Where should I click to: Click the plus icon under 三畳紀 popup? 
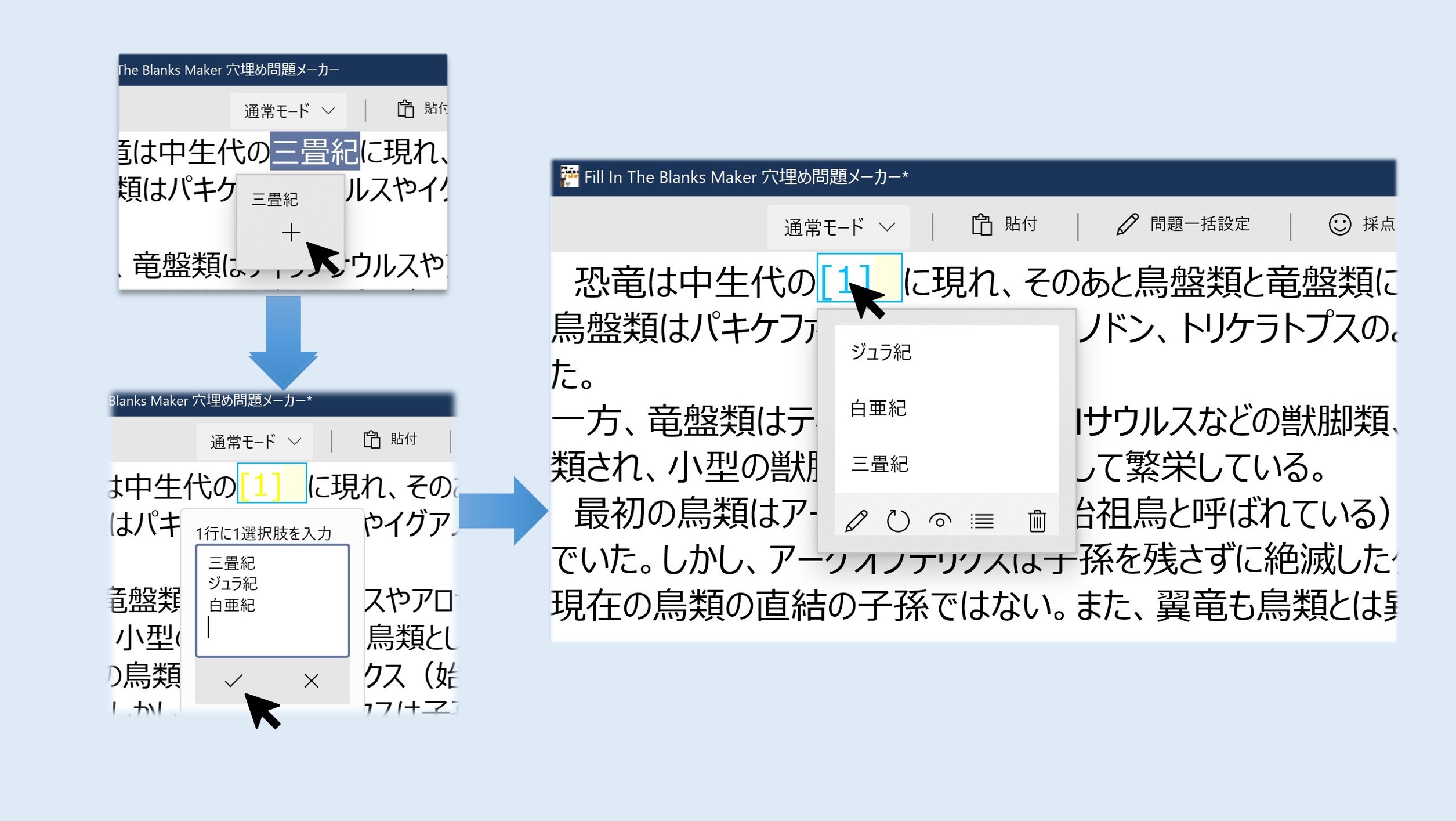291,233
